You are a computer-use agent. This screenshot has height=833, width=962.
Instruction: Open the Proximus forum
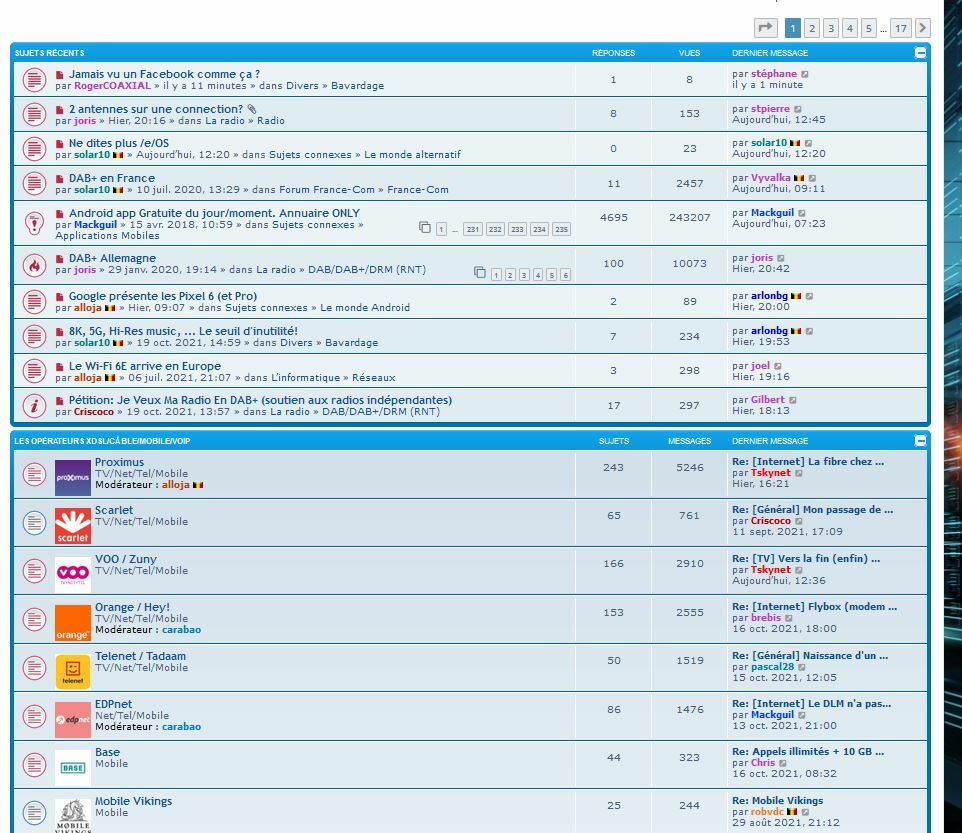(x=119, y=462)
